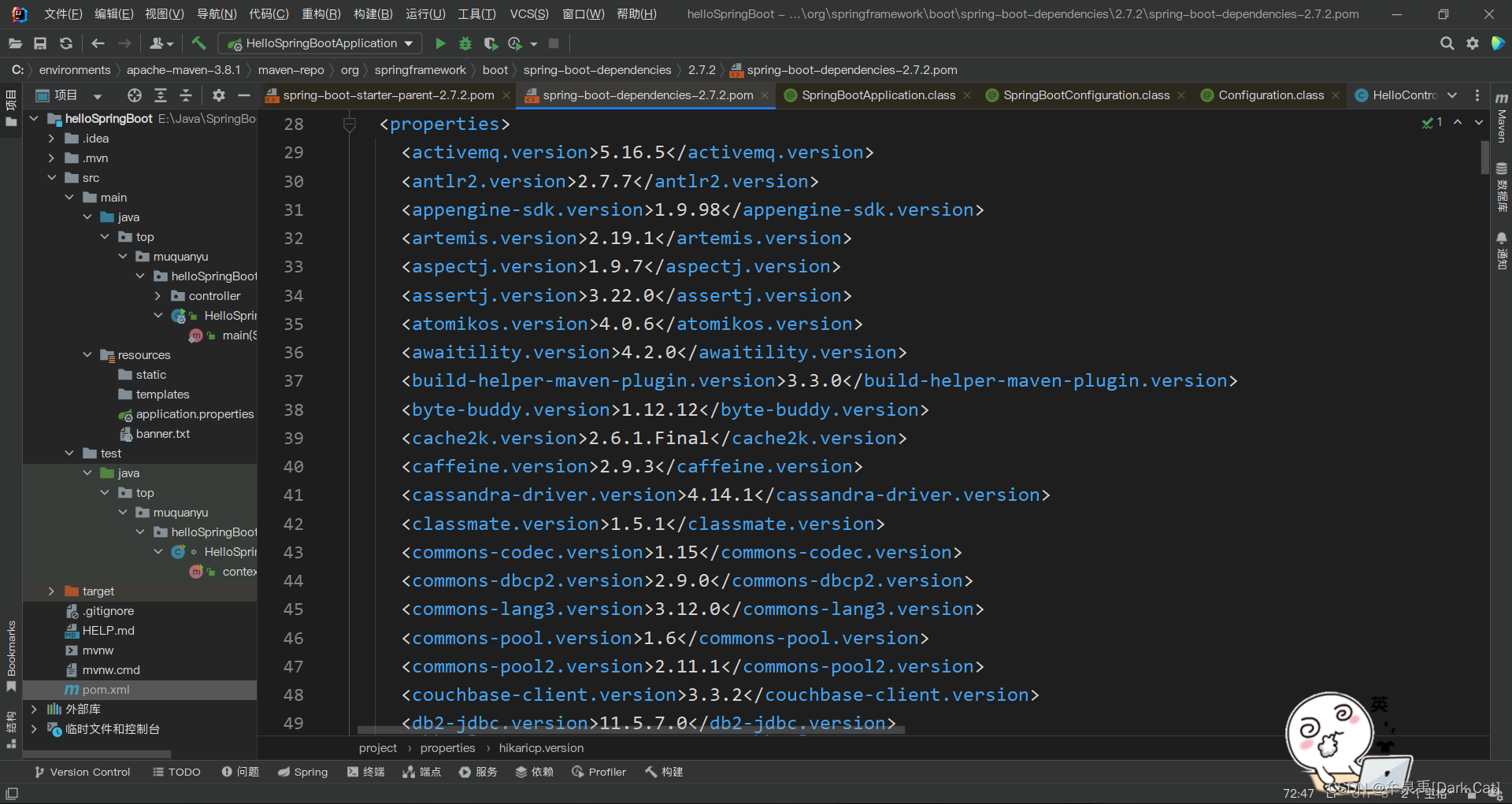Viewport: 1512px width, 804px height.
Task: Open Profile run options icon
Action: click(x=515, y=43)
